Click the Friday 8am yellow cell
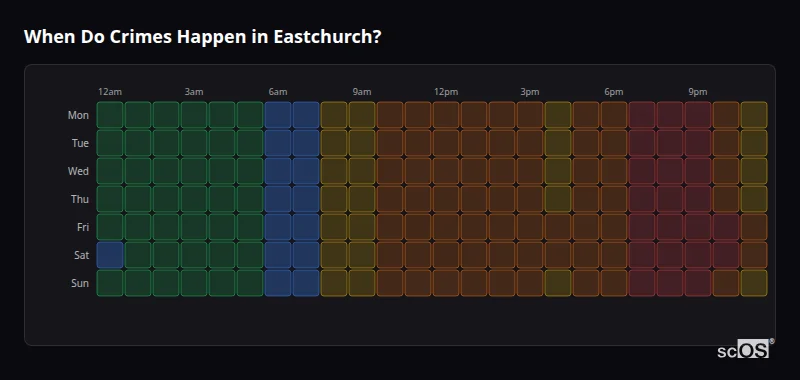 coord(334,227)
